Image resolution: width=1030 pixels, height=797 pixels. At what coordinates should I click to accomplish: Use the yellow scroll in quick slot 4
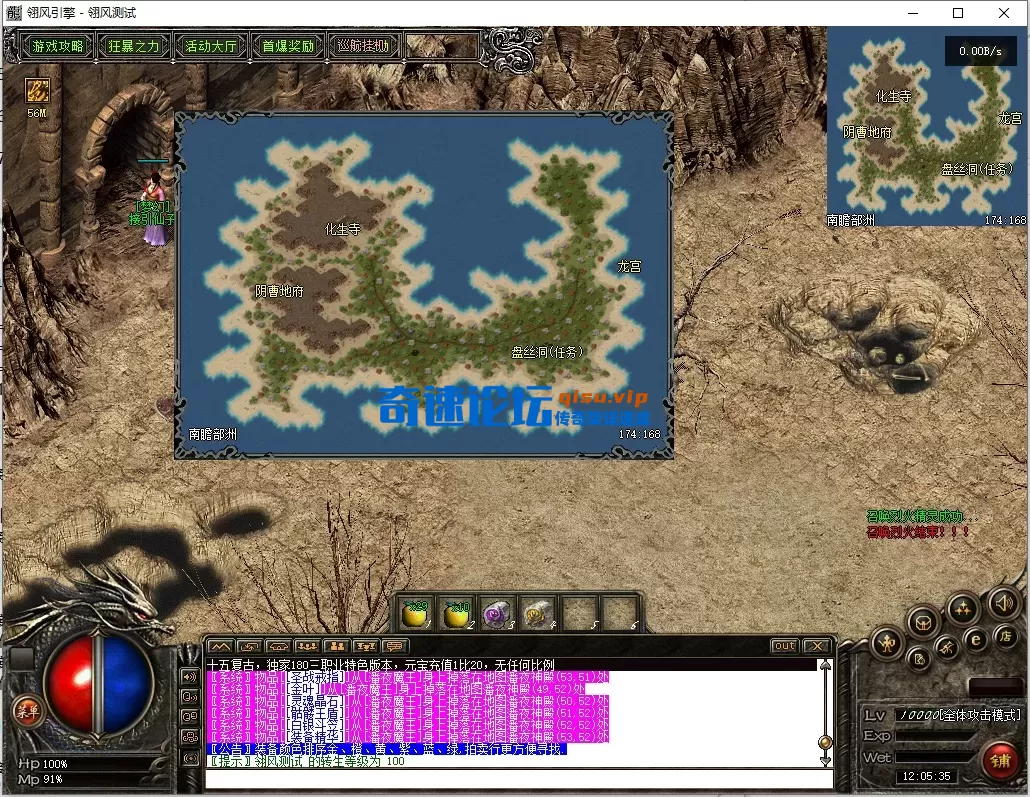[x=537, y=614]
